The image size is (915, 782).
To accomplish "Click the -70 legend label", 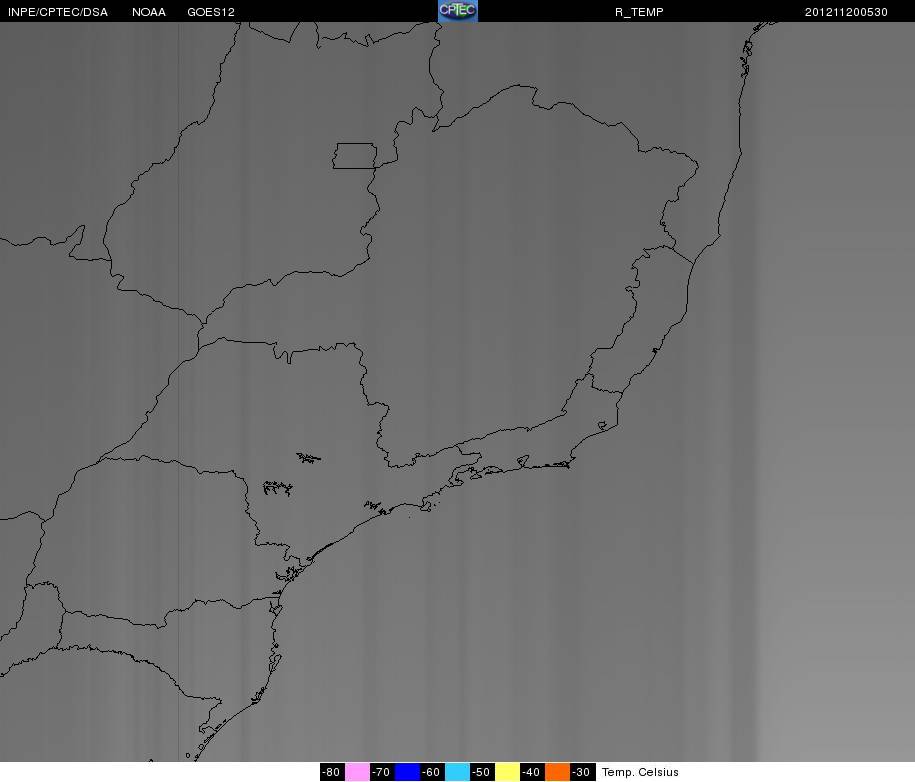I will (382, 771).
